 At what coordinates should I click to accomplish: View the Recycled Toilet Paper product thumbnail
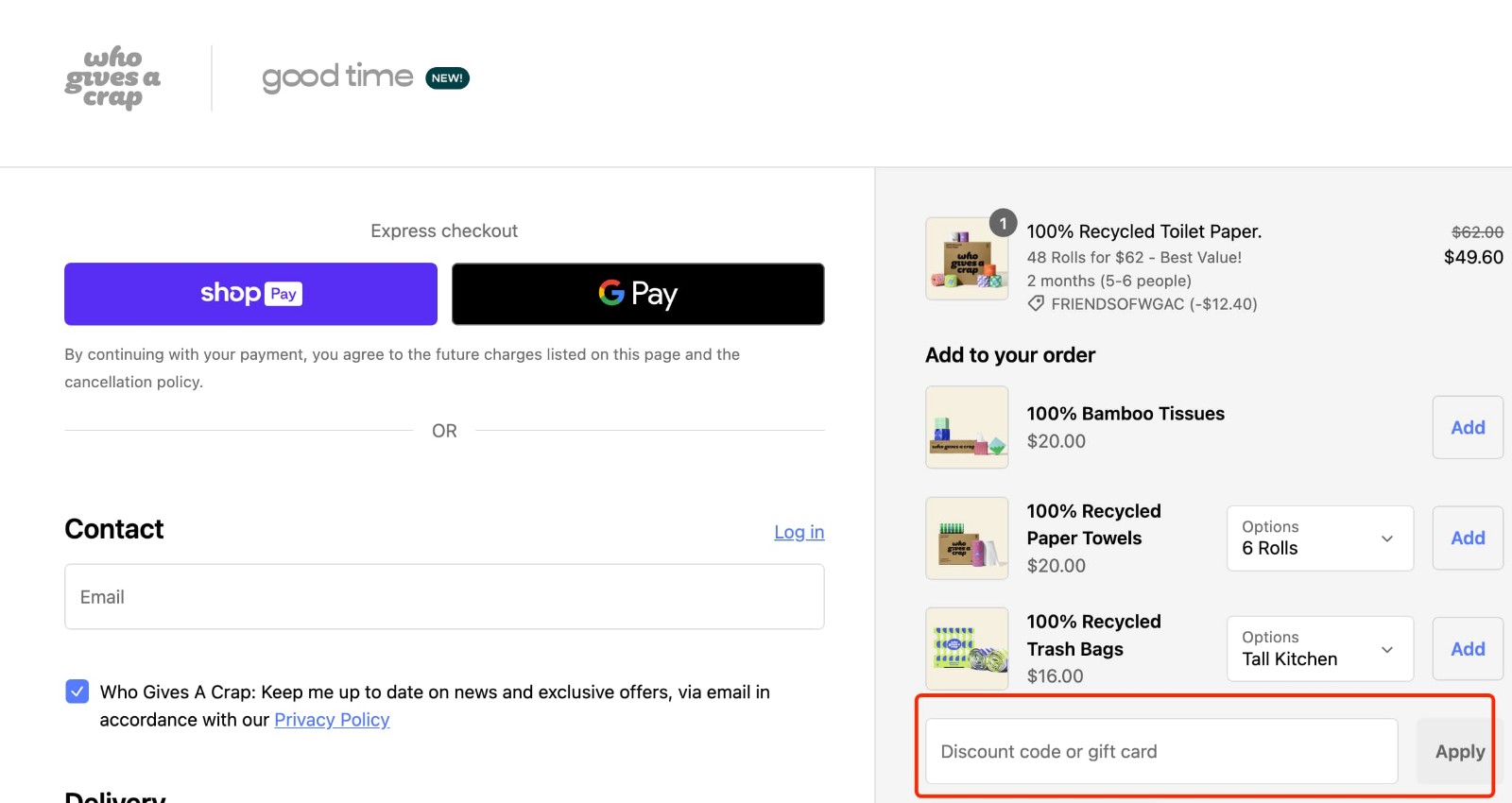tap(967, 259)
